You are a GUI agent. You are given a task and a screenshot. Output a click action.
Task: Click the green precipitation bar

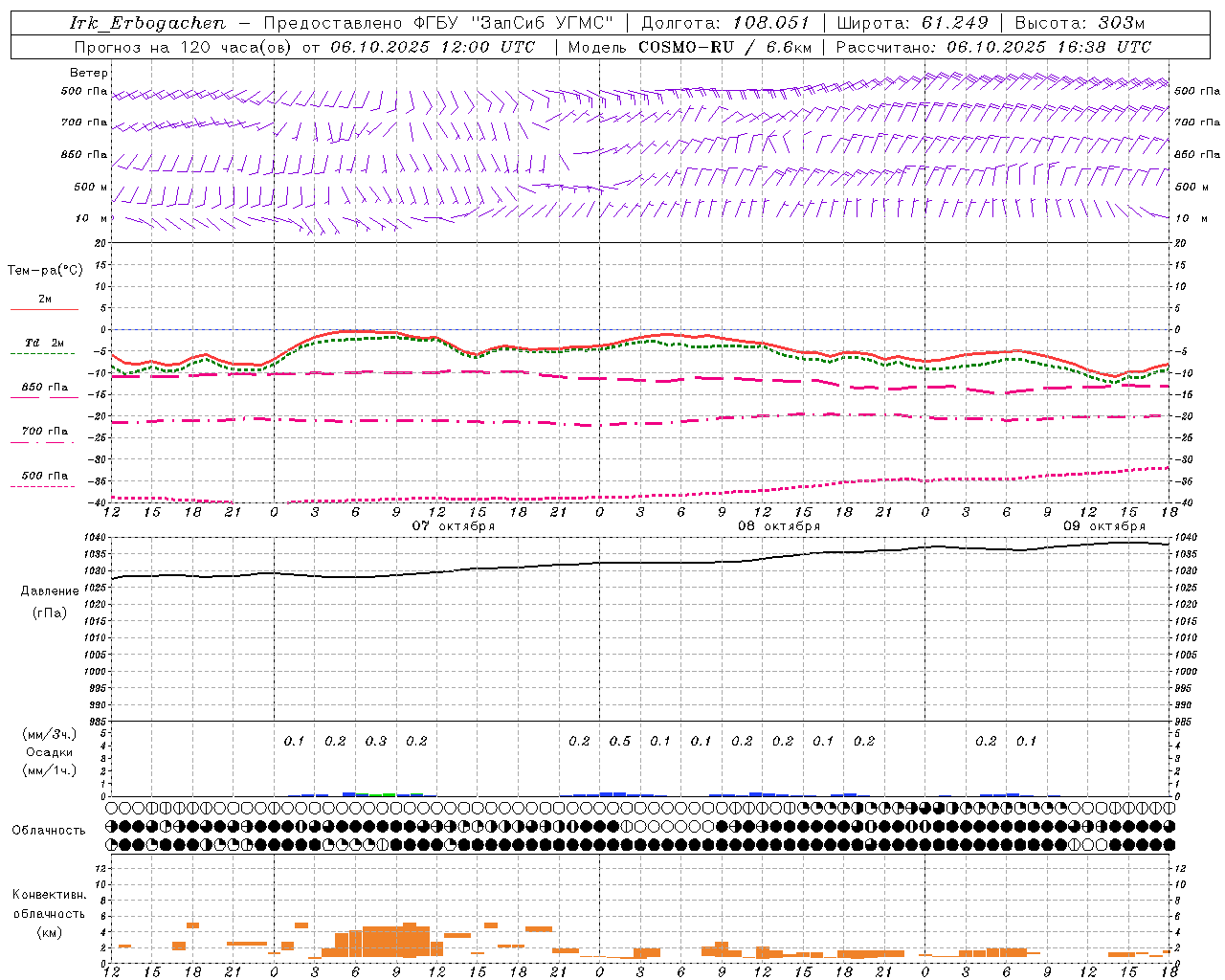tap(383, 794)
